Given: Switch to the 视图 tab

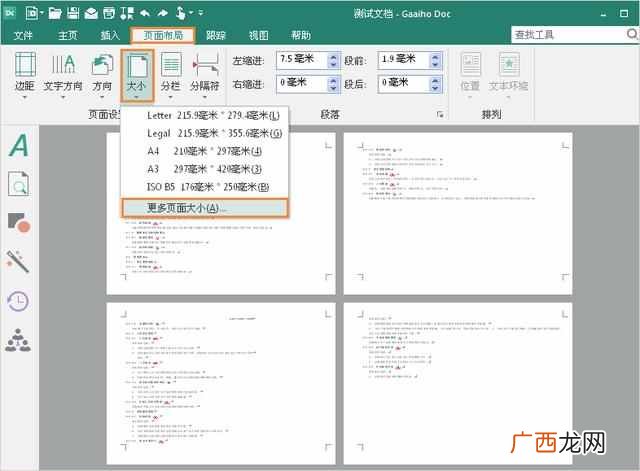Looking at the screenshot, I should (258, 36).
